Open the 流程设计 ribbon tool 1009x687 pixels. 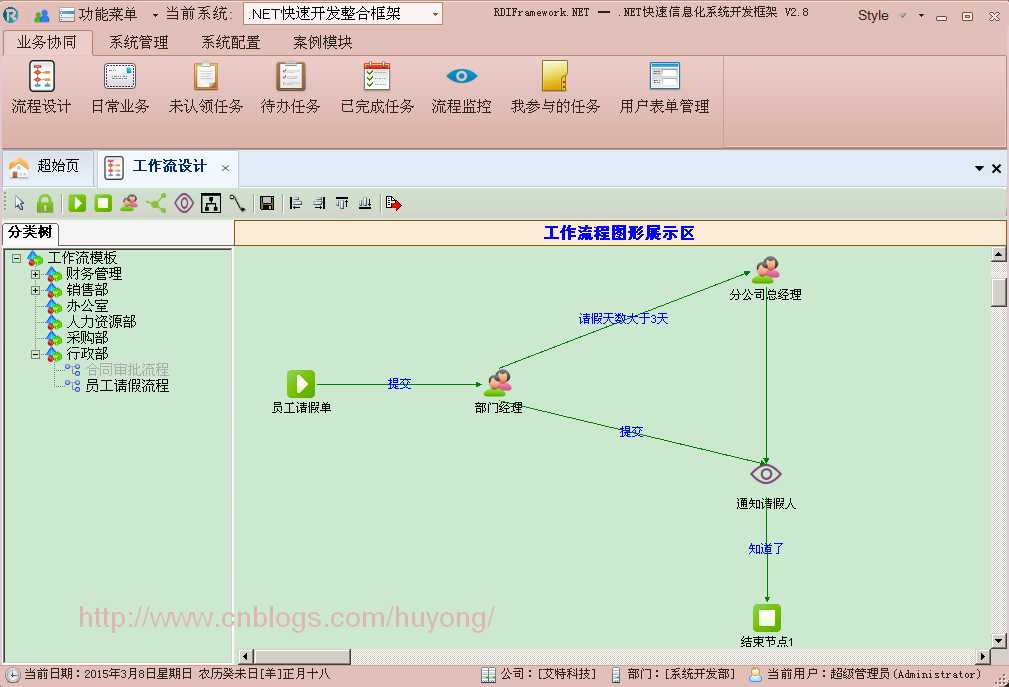click(41, 87)
